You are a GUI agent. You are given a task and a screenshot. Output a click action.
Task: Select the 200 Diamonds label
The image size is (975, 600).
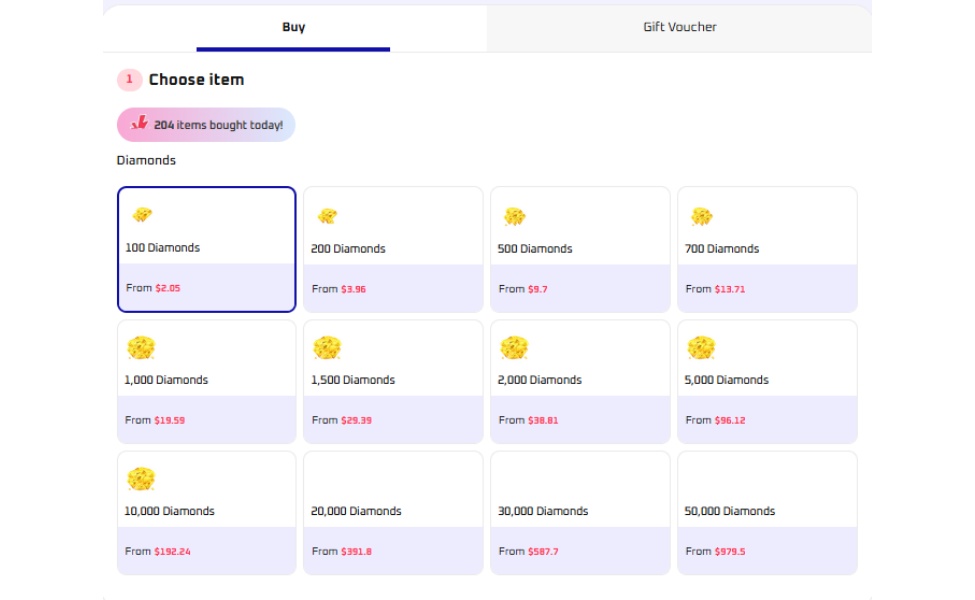348,249
